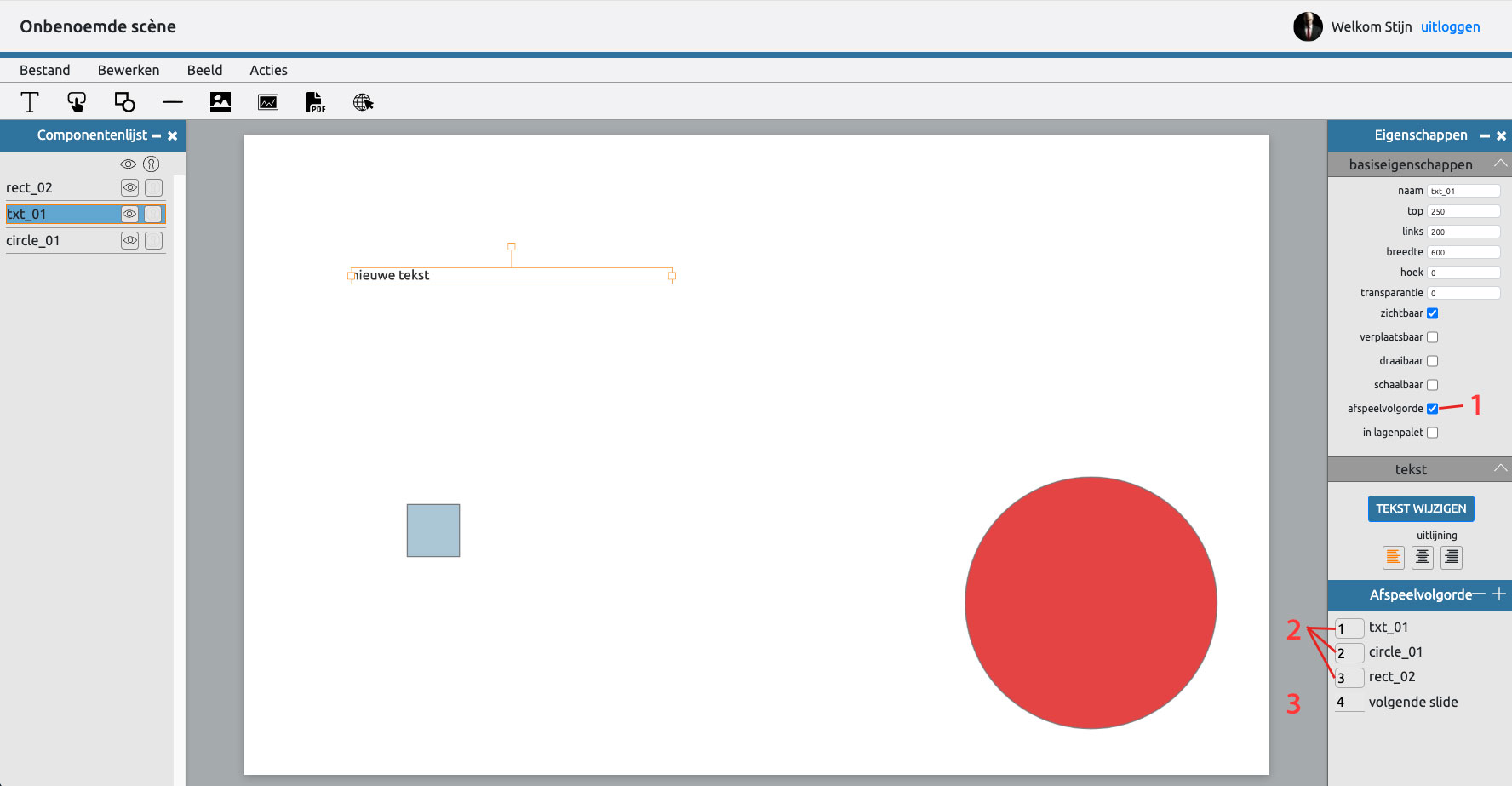Screen dimensions: 1512x786
Task: Click the PDF file tool icon
Action: click(x=316, y=102)
